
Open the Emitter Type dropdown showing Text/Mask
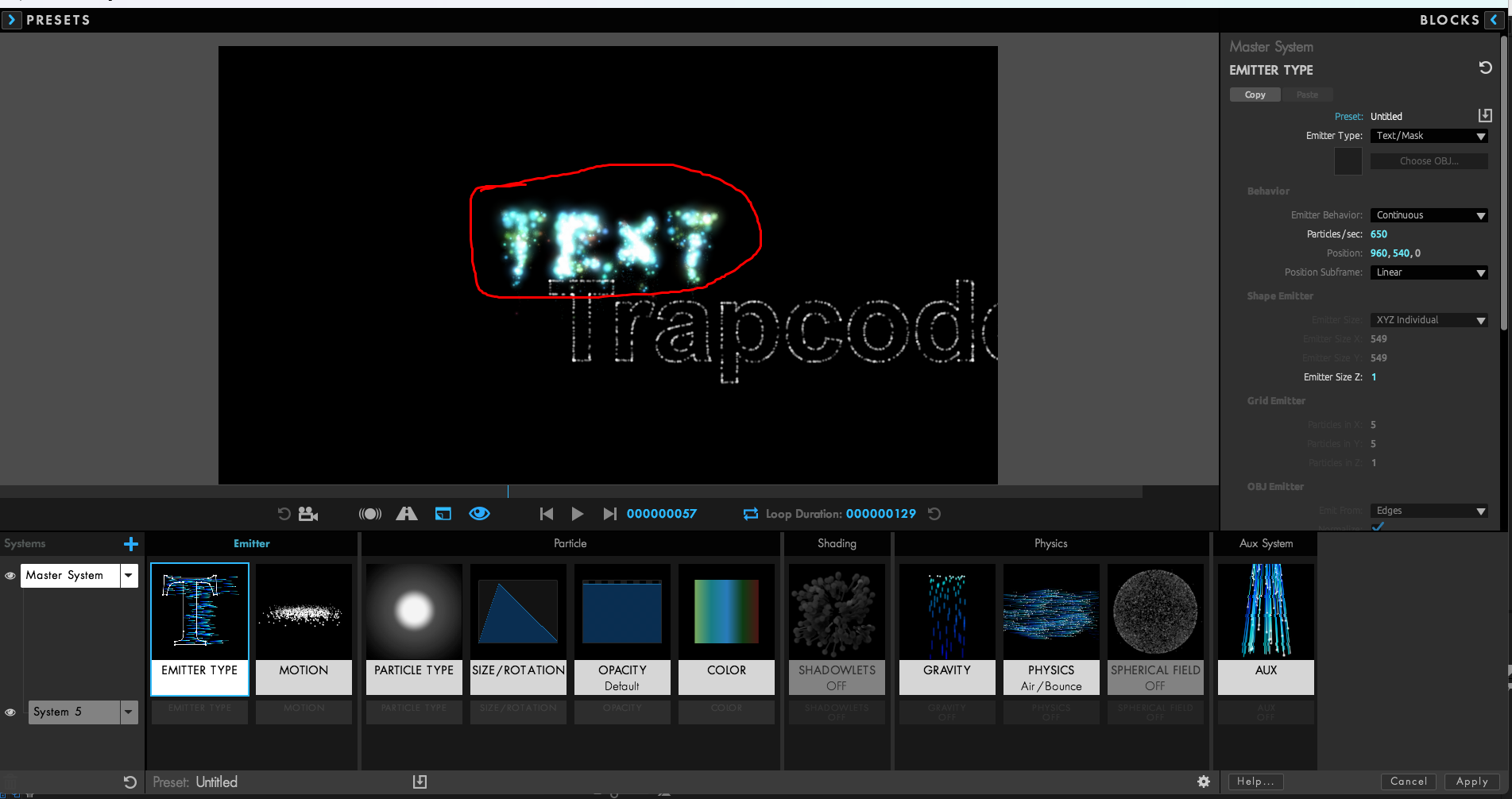click(x=1429, y=136)
